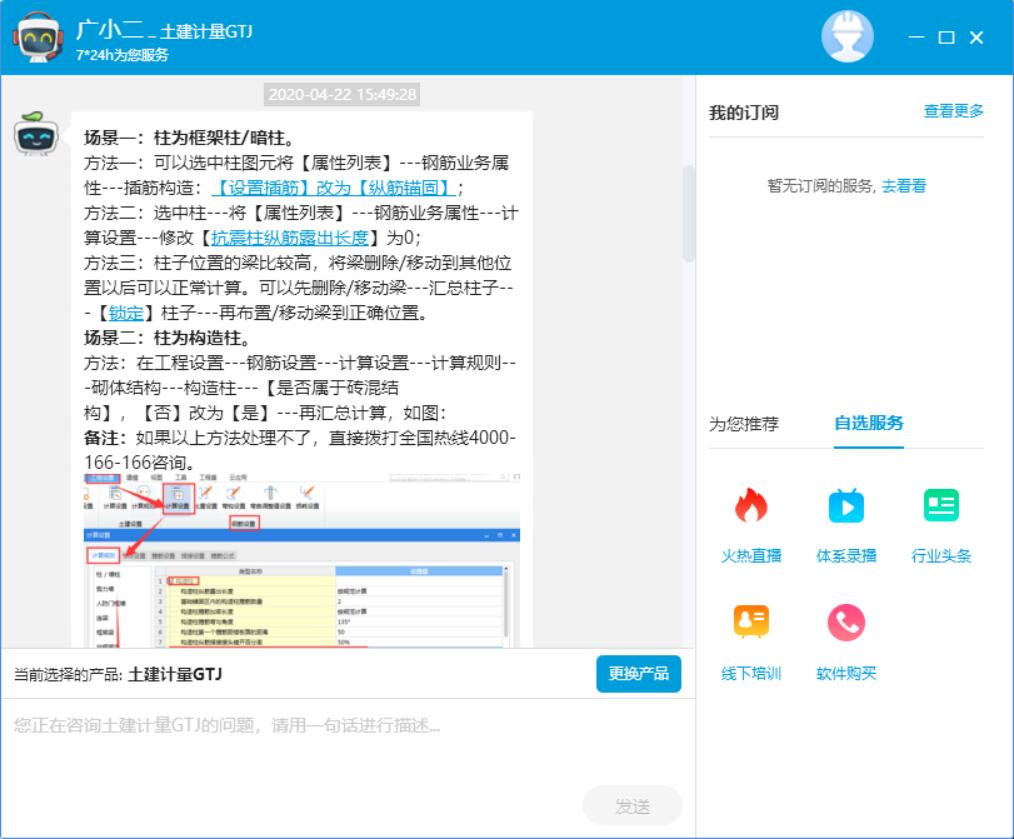Click 更换产品 button

point(638,673)
